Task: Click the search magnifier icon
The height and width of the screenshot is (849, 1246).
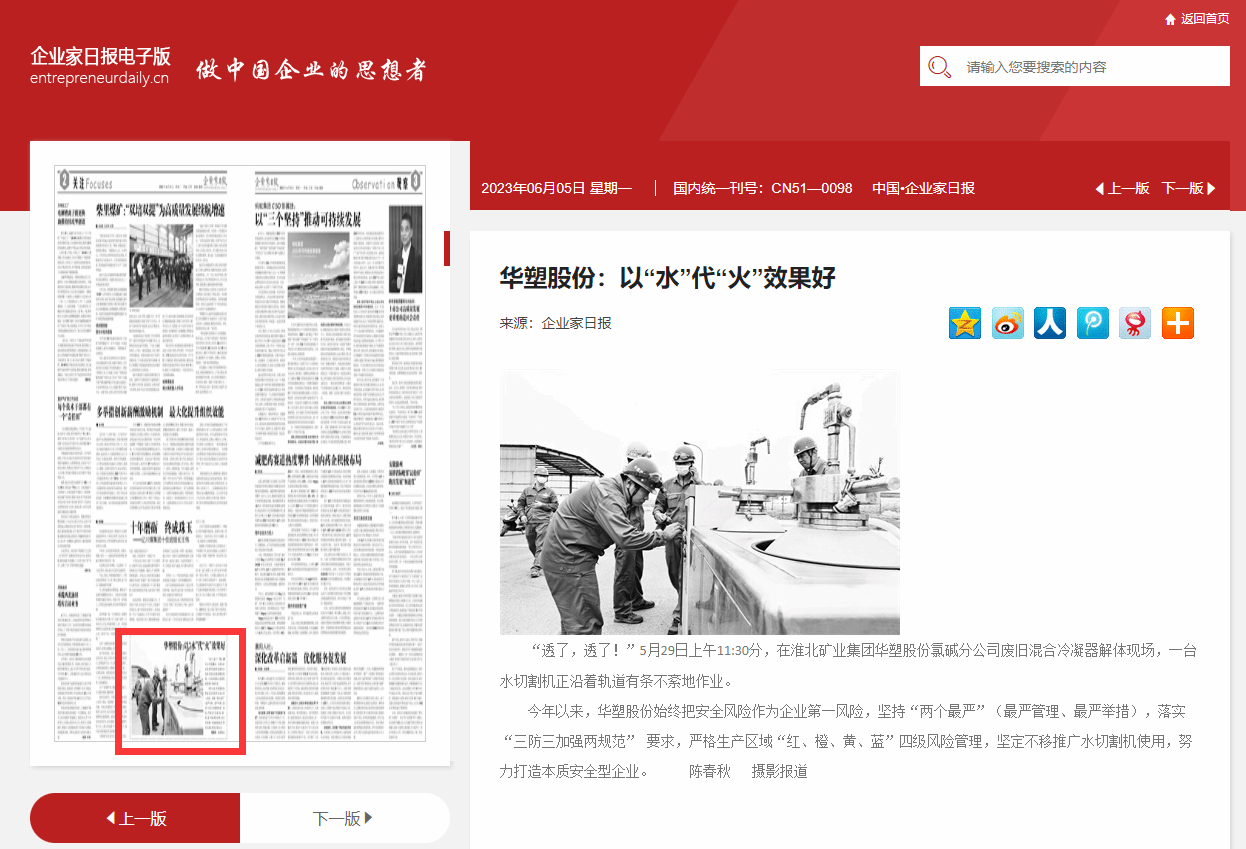Action: [940, 67]
